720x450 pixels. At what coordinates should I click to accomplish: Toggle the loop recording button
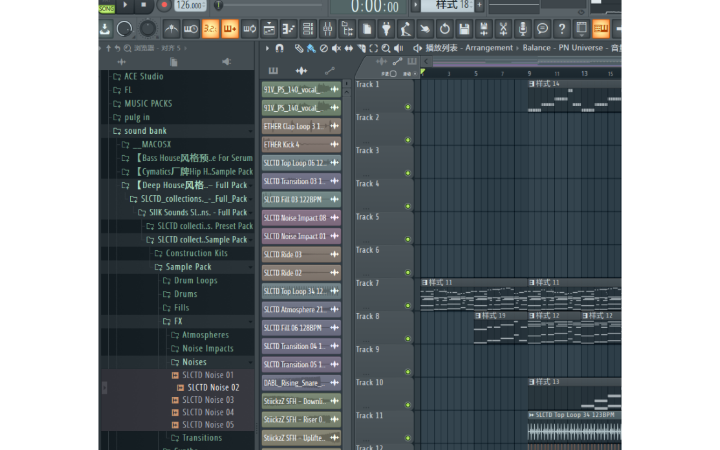(249, 29)
